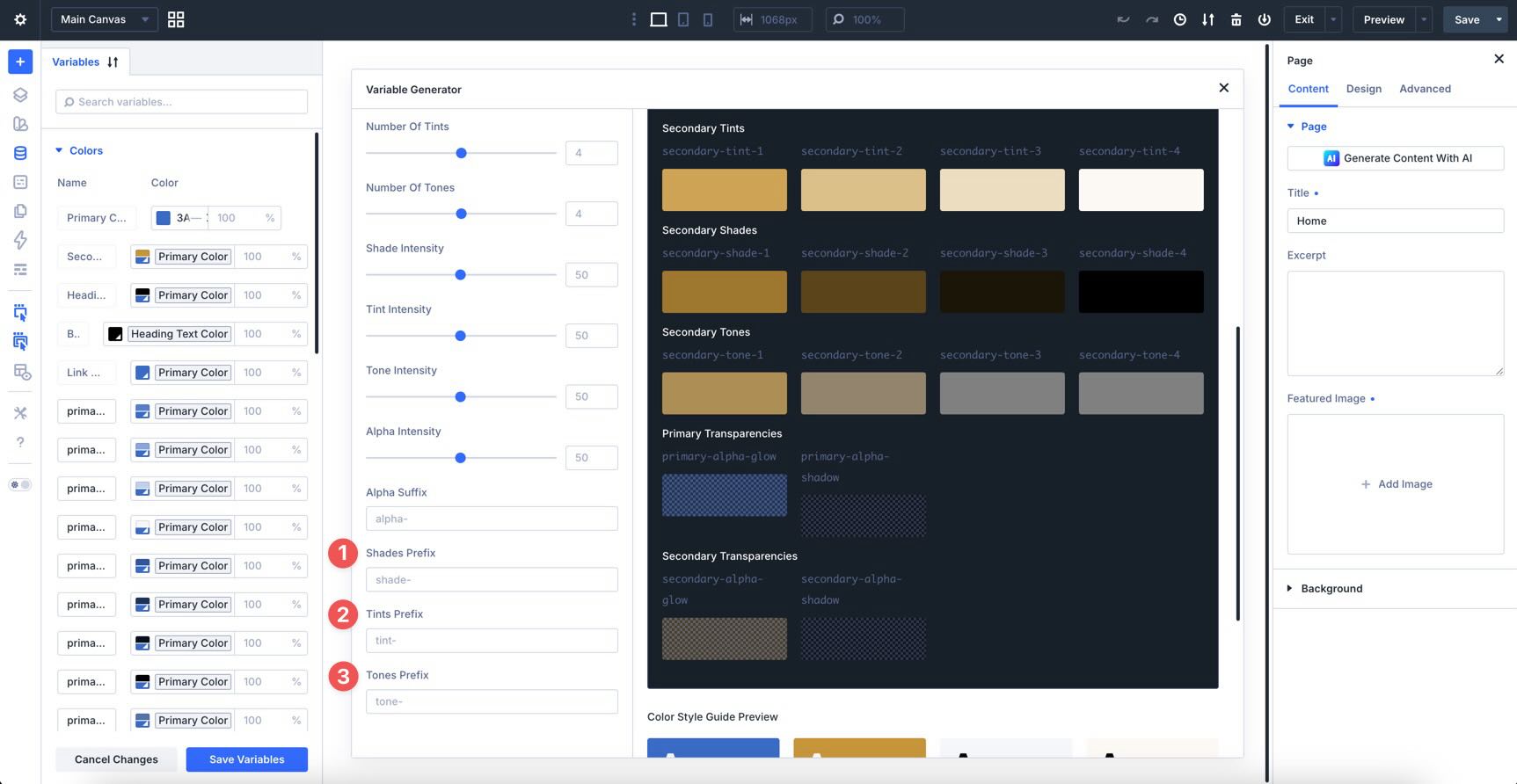Click the secondary-shade-2 color swatch
This screenshot has width=1517, height=784.
tap(863, 292)
